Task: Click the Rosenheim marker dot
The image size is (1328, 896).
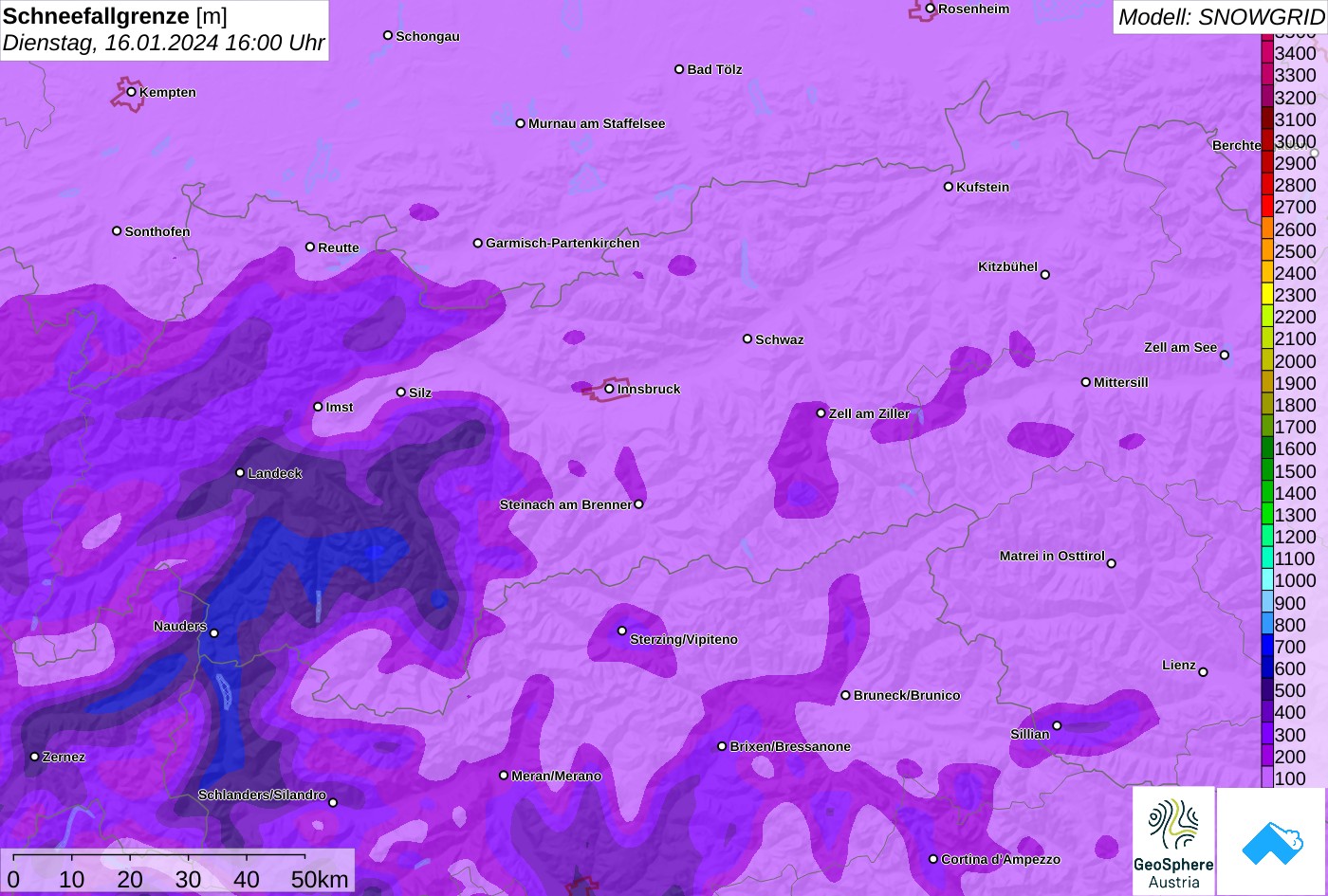Action: 931,9
